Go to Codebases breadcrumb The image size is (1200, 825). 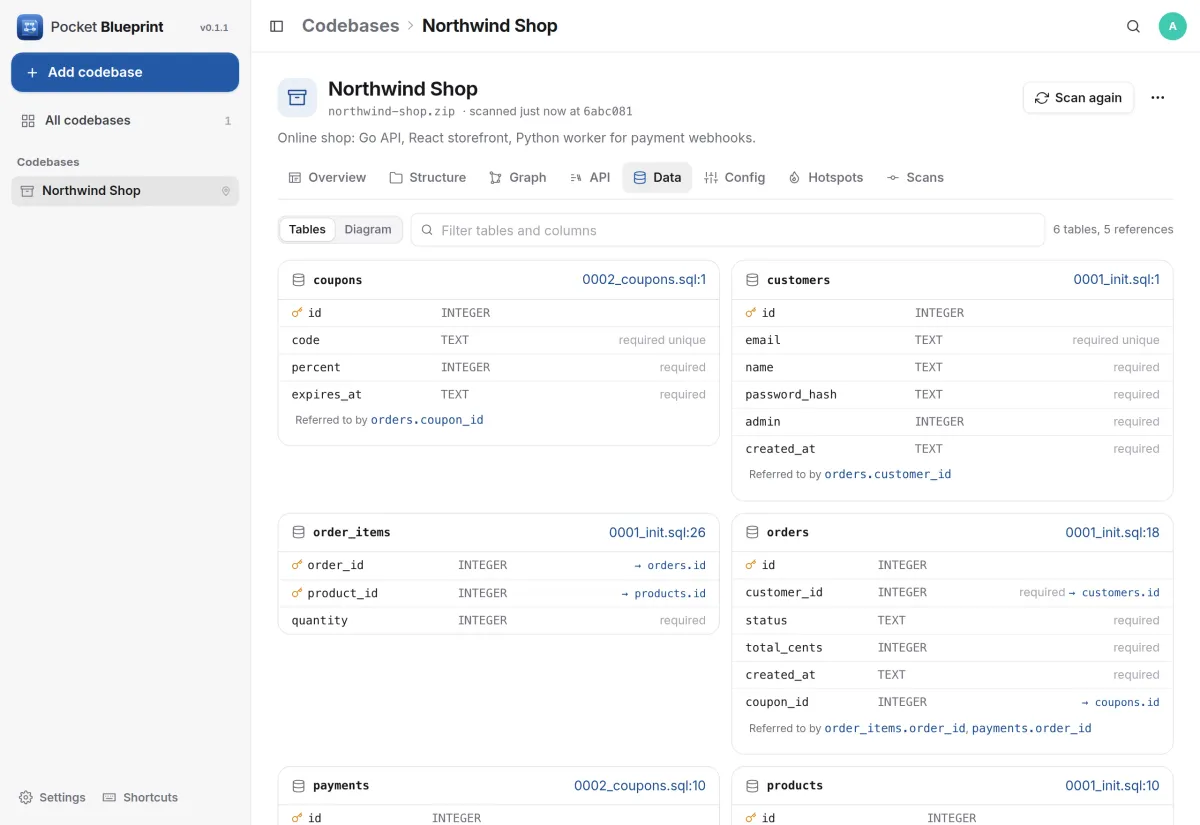tap(350, 26)
